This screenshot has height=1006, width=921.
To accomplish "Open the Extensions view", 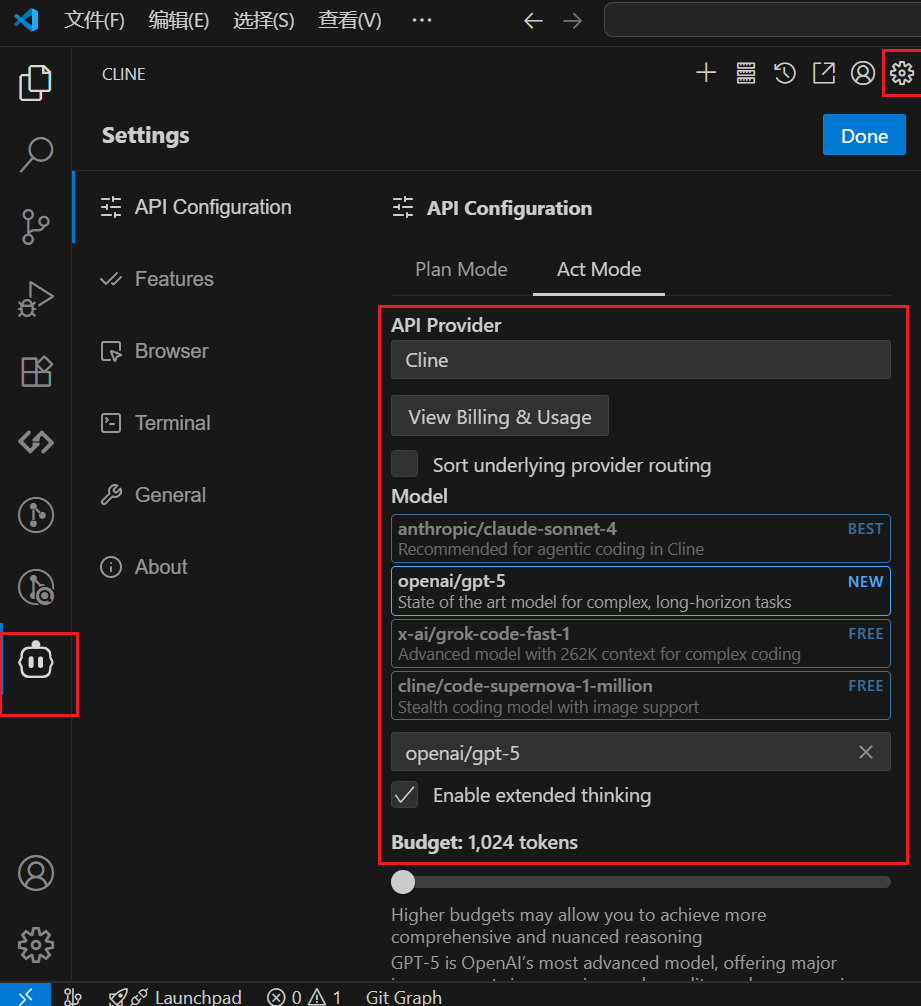I will (35, 371).
